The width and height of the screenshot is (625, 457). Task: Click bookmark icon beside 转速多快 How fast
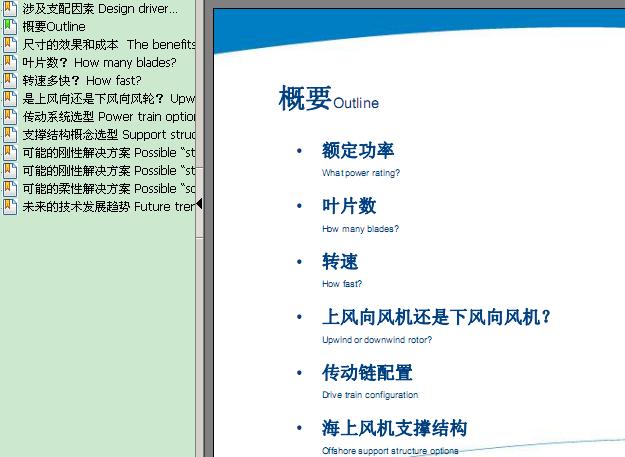pyautogui.click(x=10, y=80)
